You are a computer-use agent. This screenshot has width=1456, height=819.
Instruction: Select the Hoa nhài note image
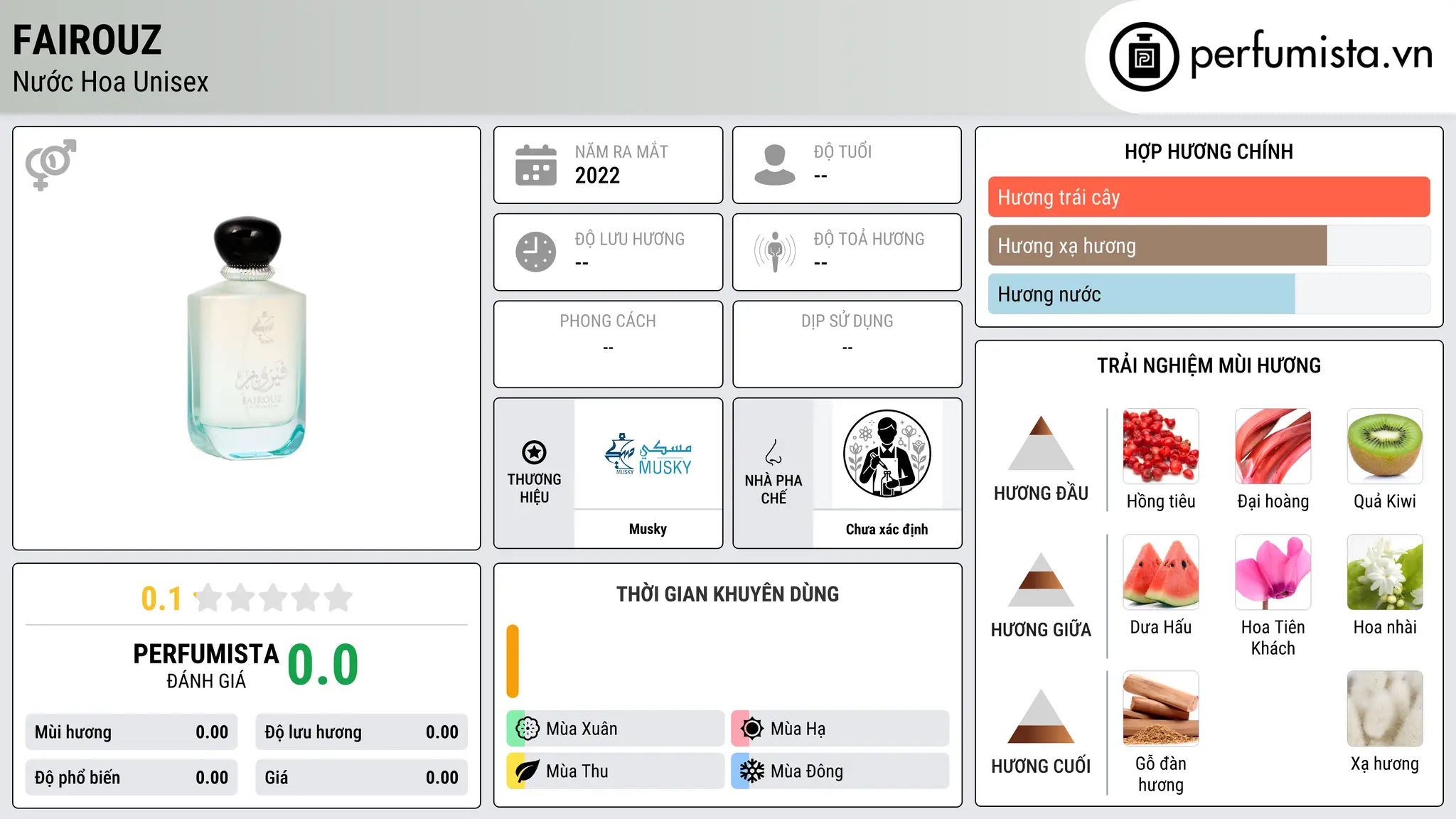pos(1385,572)
